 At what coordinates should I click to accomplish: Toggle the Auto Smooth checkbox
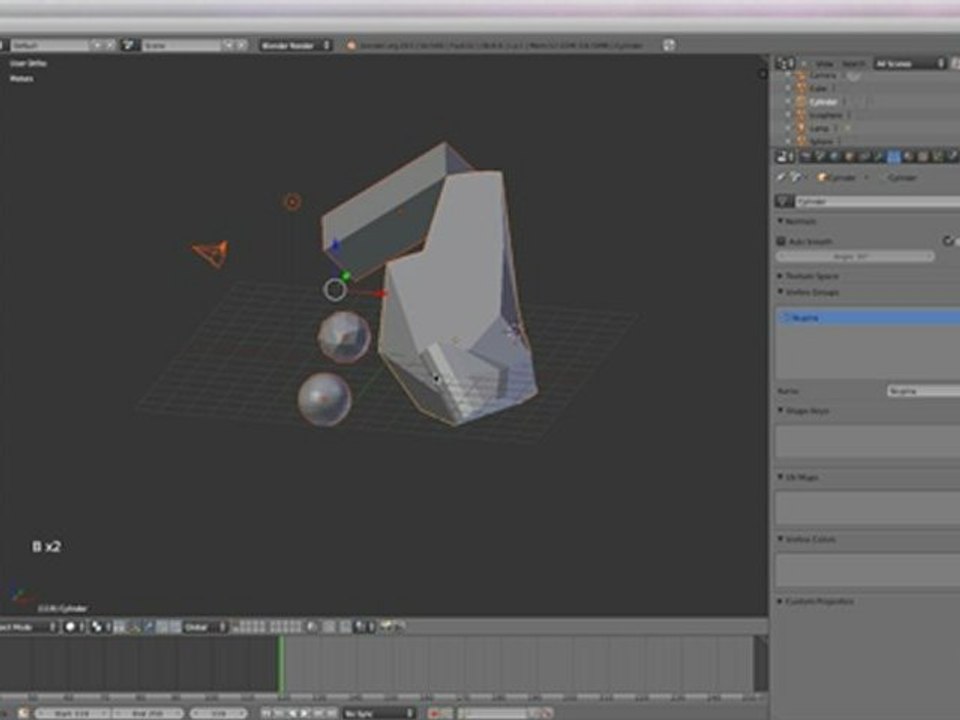coord(781,241)
